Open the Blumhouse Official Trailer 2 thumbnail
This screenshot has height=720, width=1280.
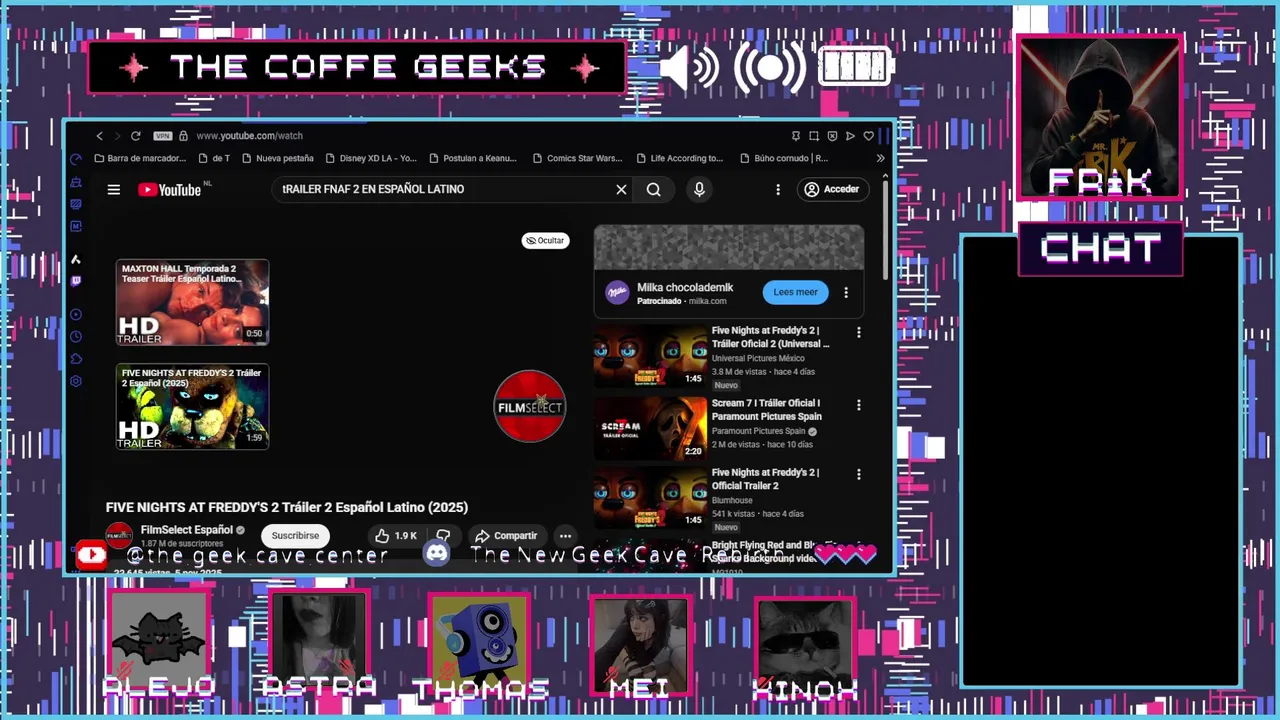[x=650, y=498]
